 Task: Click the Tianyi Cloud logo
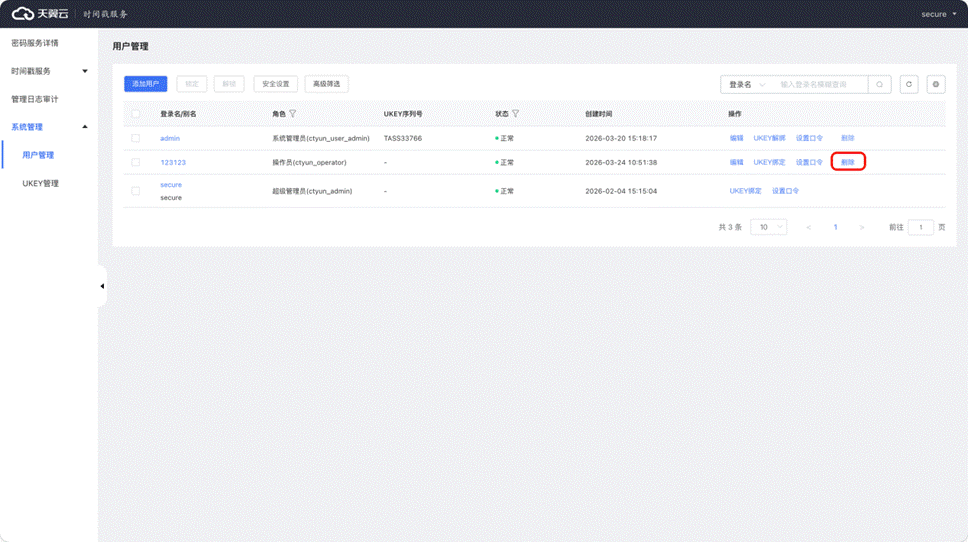click(x=40, y=14)
